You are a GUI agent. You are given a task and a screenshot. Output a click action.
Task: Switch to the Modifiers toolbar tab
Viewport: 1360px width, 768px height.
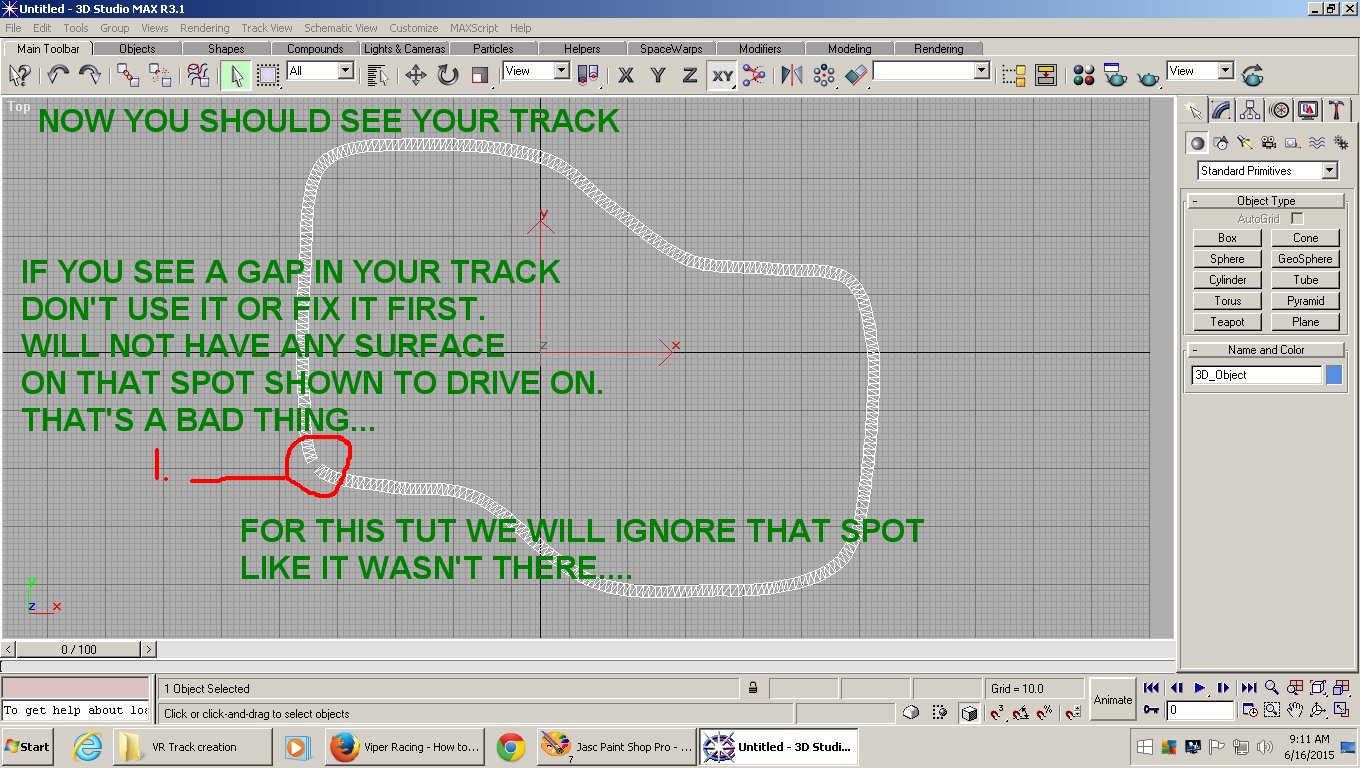[x=760, y=48]
